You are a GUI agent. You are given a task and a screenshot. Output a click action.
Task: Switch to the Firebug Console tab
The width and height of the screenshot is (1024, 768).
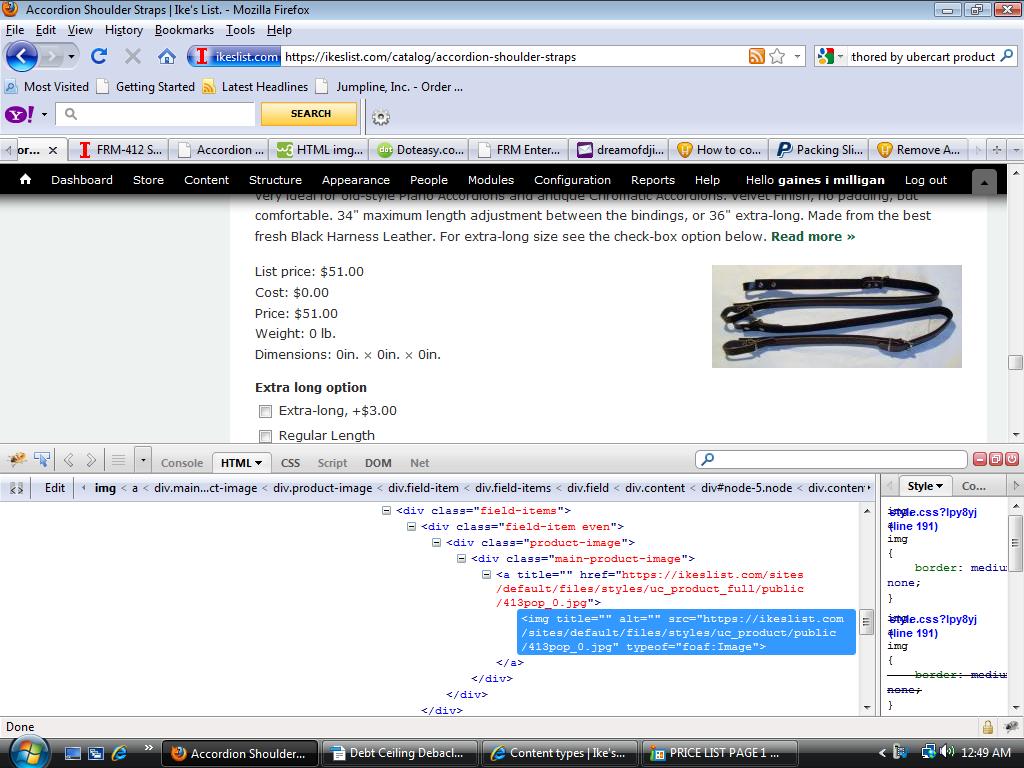click(181, 462)
